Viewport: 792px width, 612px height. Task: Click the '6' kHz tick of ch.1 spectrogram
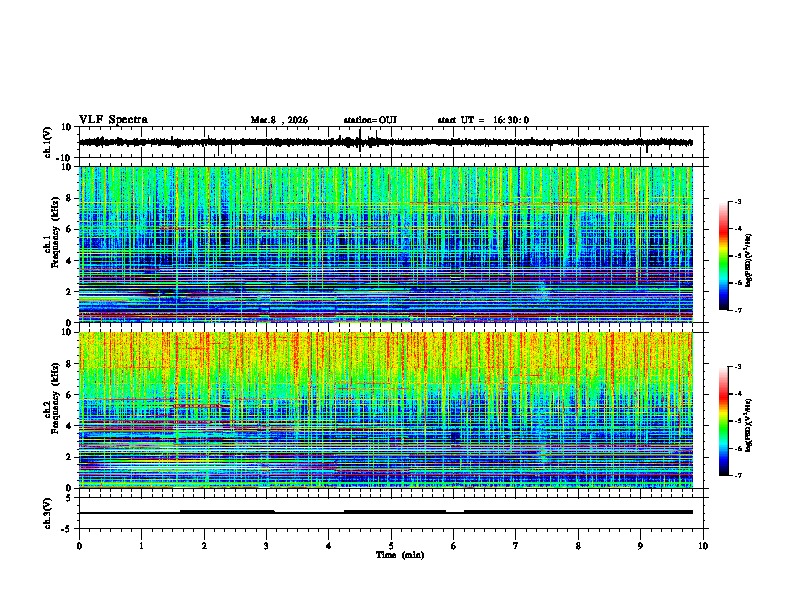click(x=70, y=229)
